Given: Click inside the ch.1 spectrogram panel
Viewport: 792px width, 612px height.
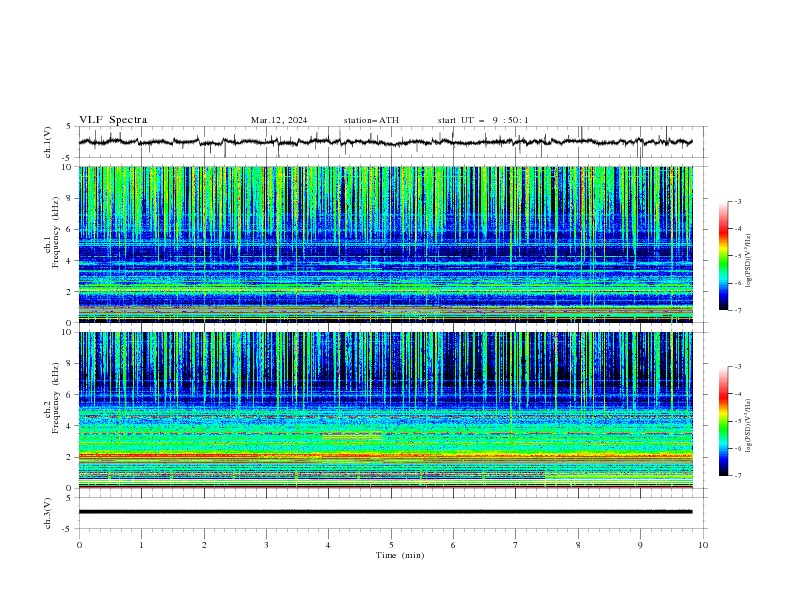Looking at the screenshot, I should (x=385, y=244).
